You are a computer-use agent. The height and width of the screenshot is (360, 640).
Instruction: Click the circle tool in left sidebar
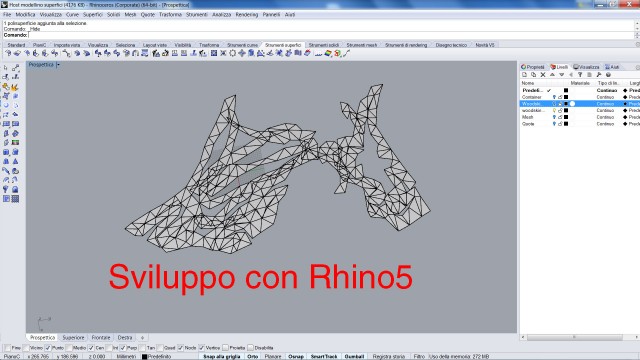pyautogui.click(x=6, y=105)
